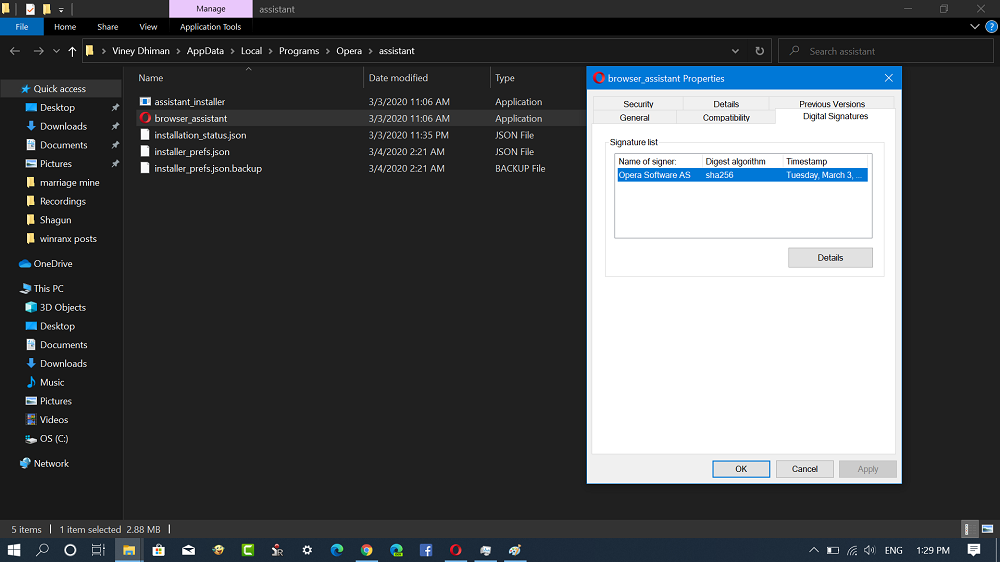Go back with the back arrow
This screenshot has height=562, width=1000.
(15, 51)
